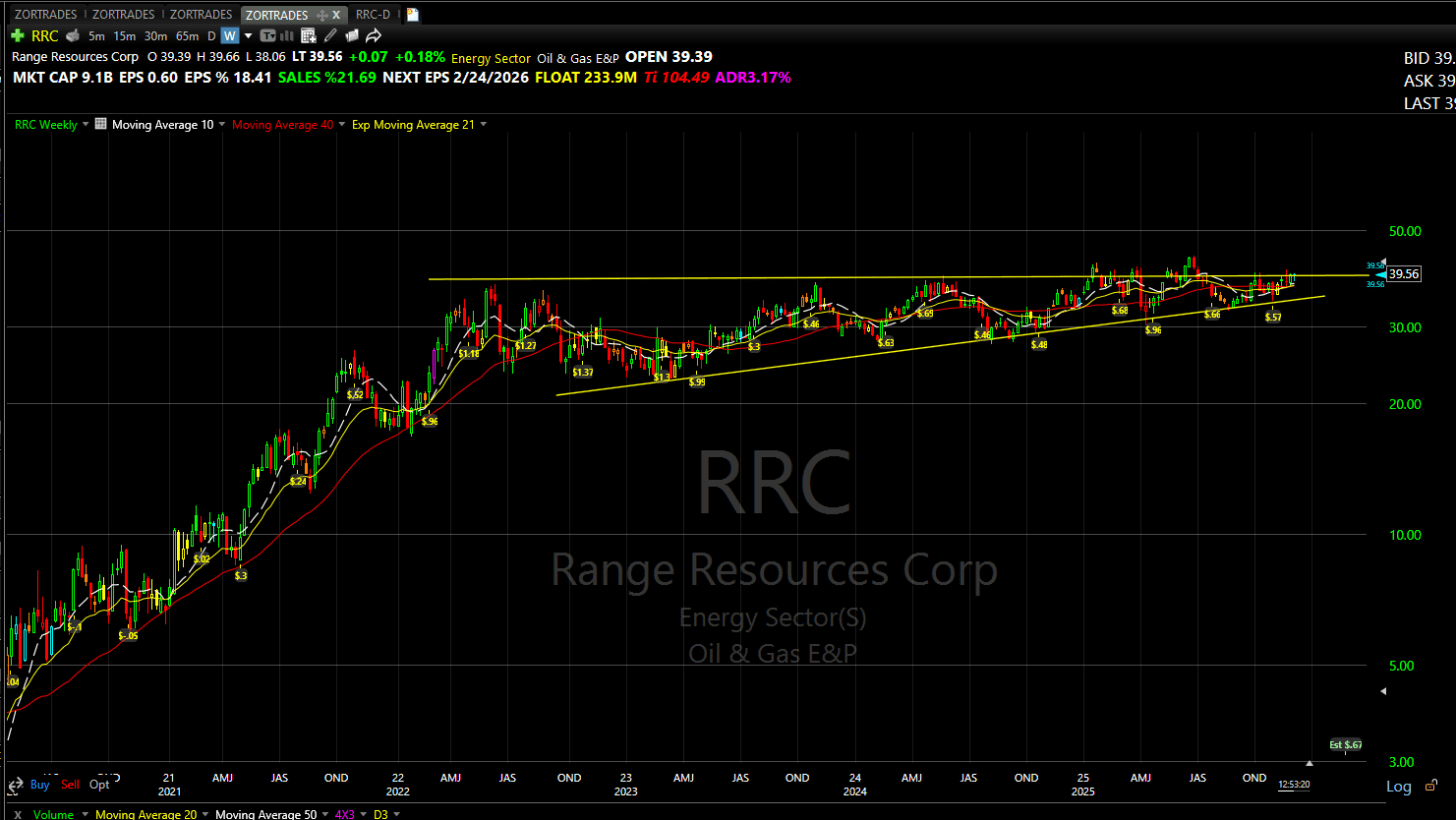Click the RRC ticker symbol field
This screenshot has height=820, width=1456.
(45, 36)
